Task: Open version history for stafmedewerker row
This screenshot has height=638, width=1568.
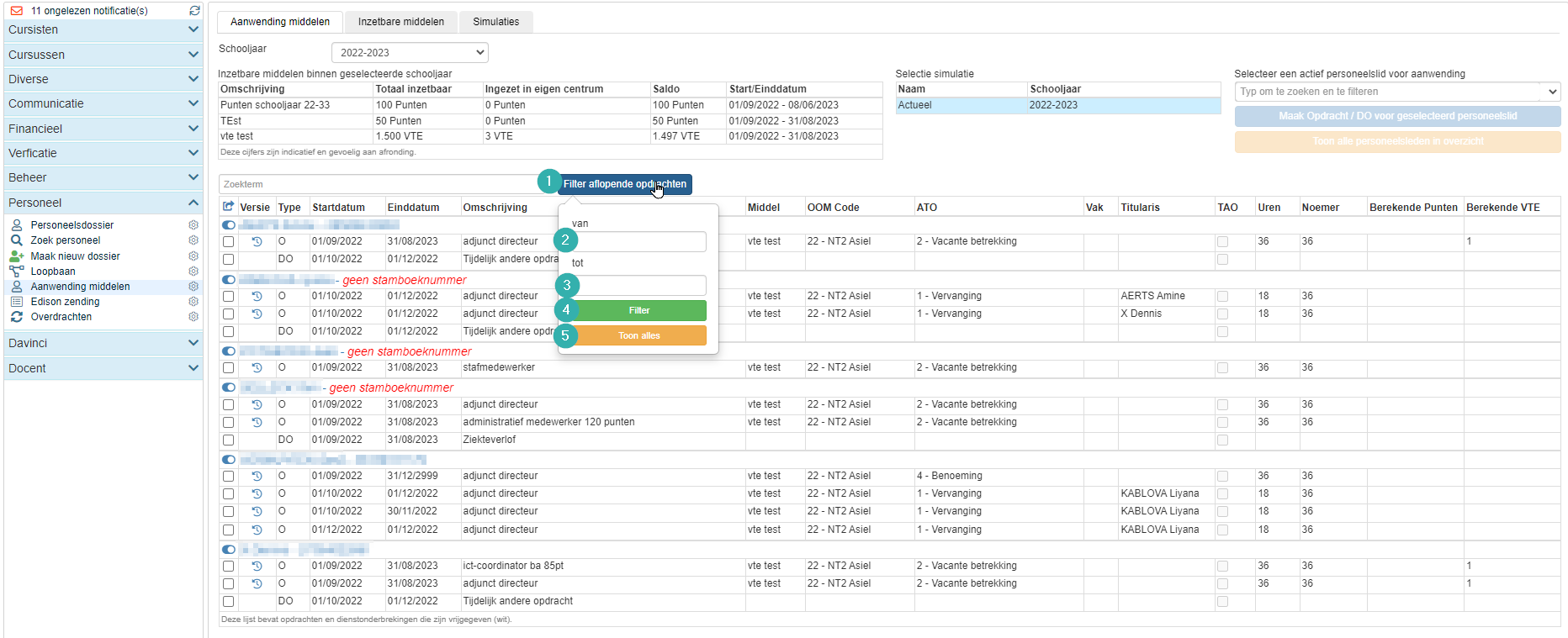Action: [257, 367]
